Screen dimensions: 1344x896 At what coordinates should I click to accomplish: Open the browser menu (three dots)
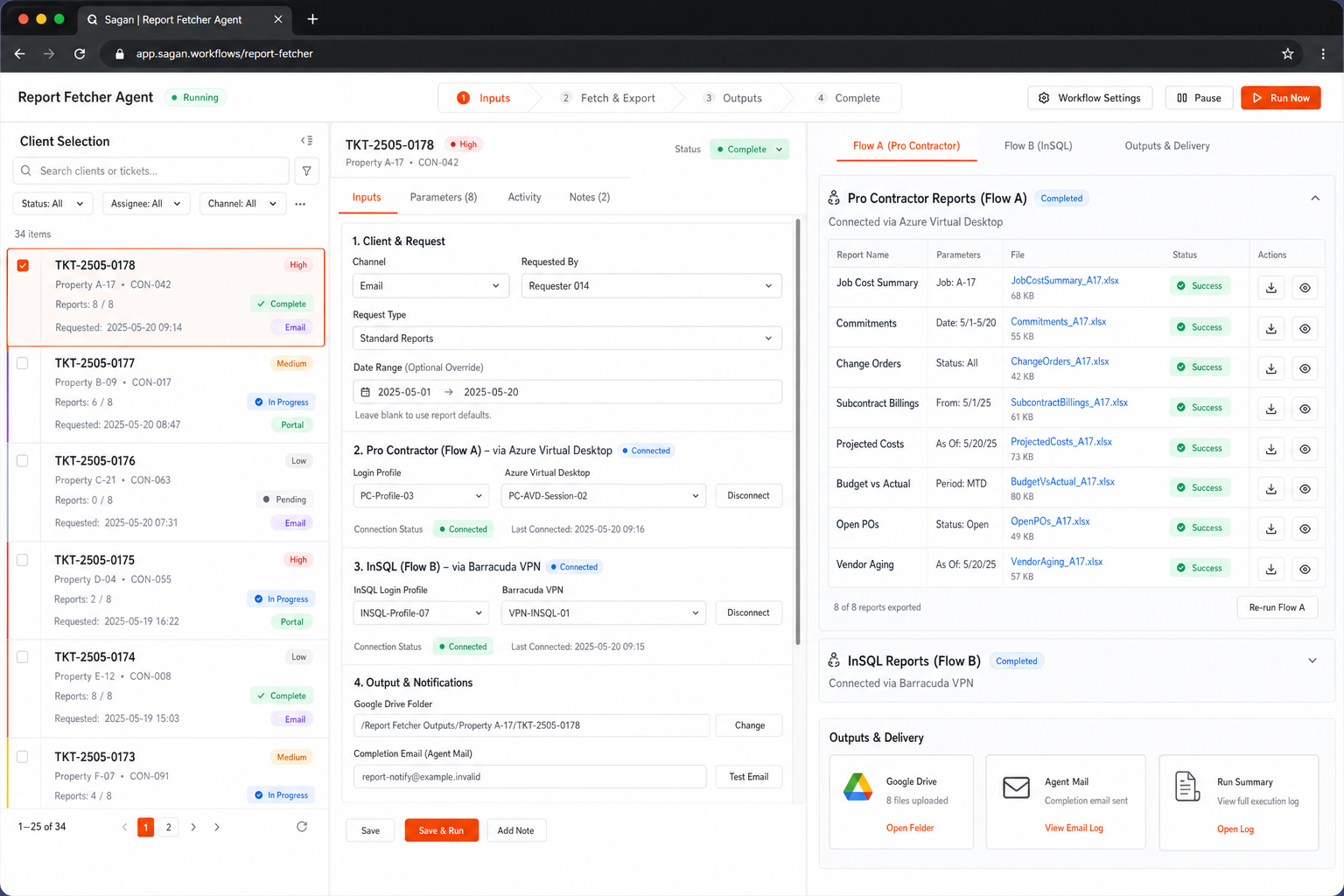[x=1323, y=53]
